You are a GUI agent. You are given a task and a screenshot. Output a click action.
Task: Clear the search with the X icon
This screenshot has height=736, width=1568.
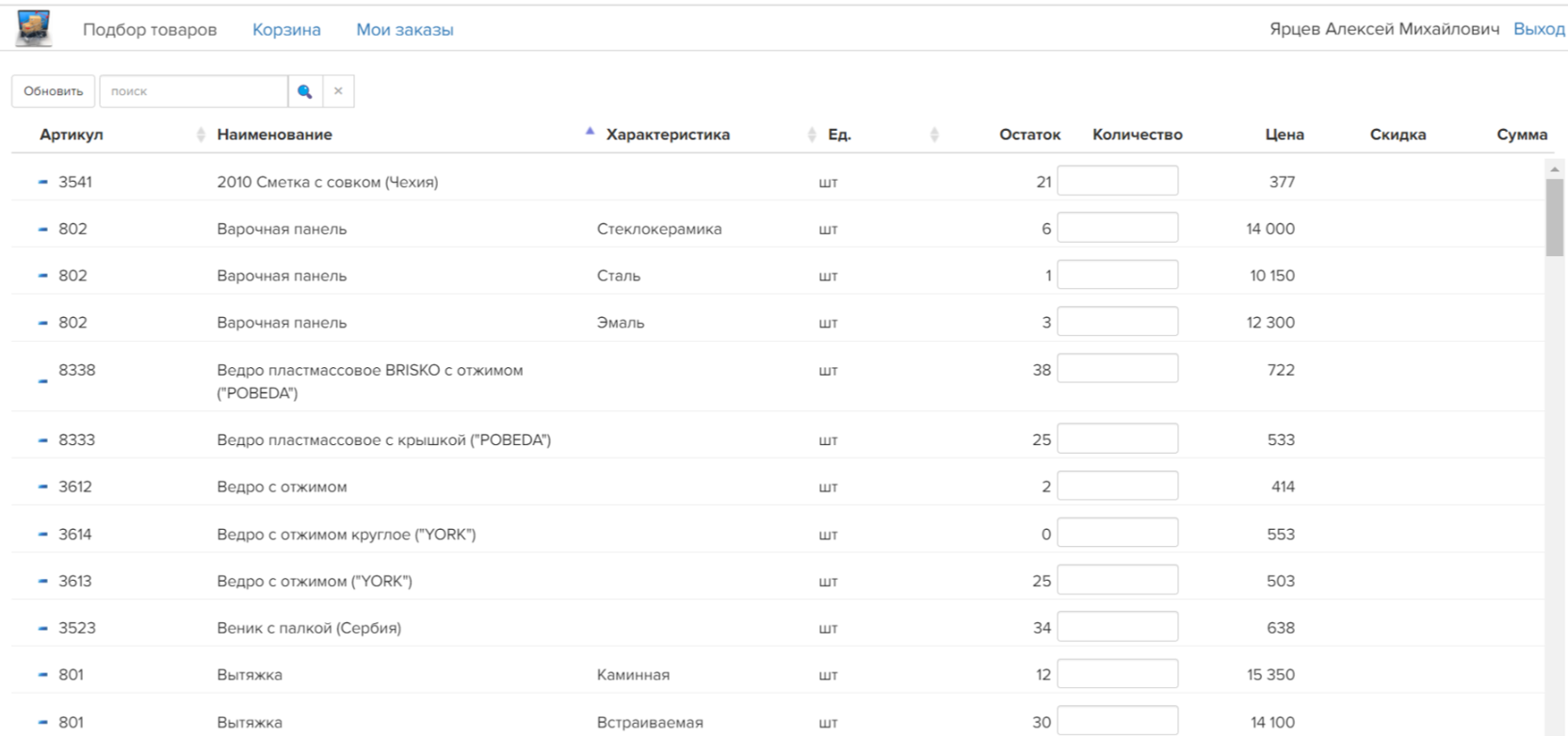click(x=338, y=91)
